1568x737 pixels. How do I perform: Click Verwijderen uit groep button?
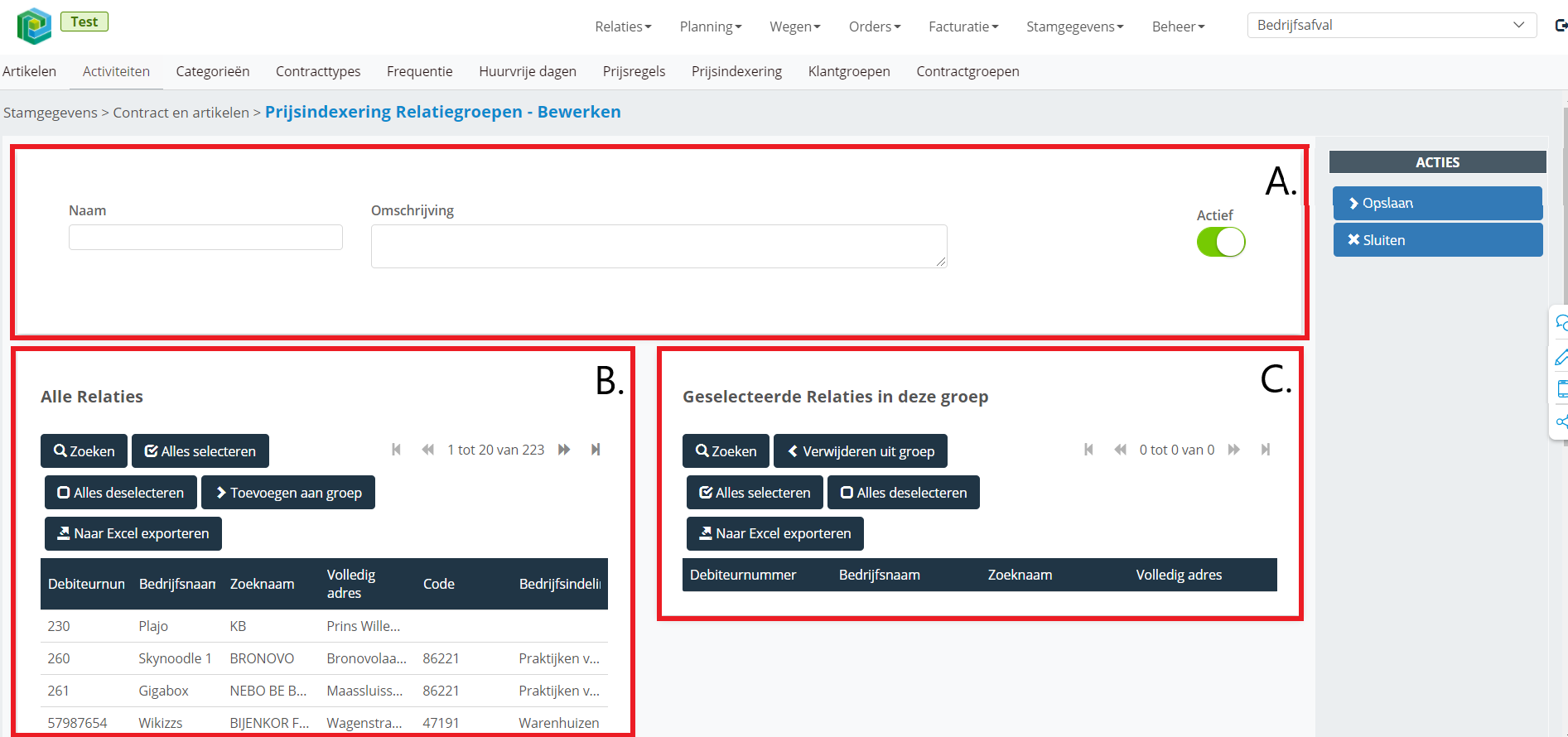[x=861, y=451]
